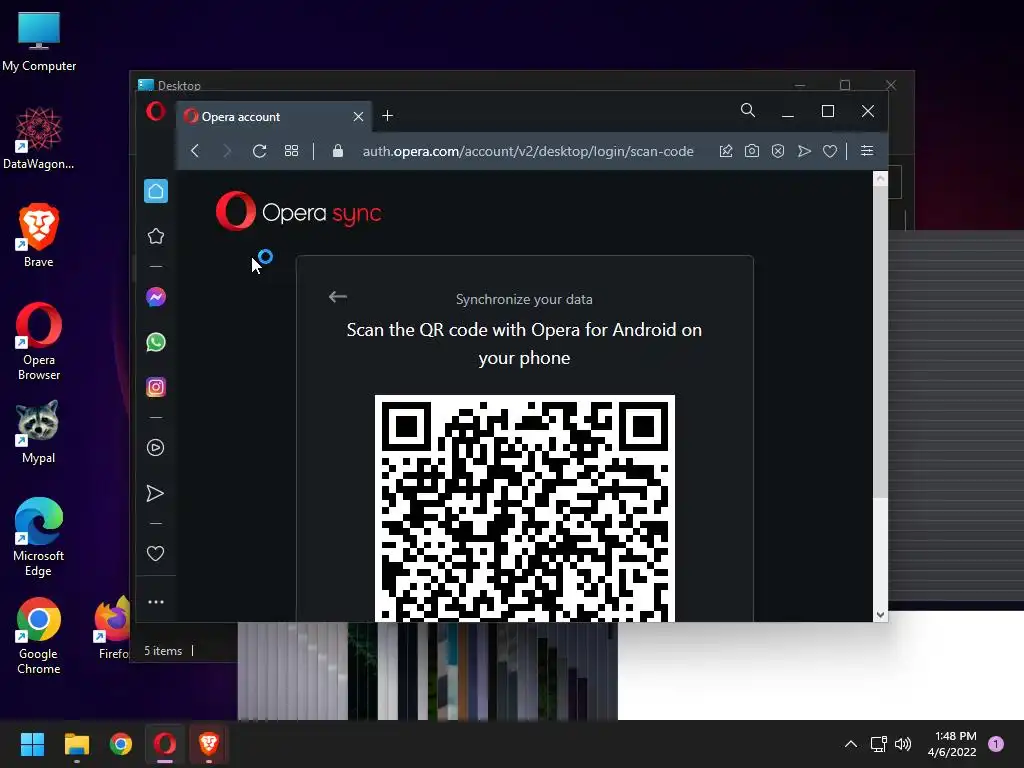This screenshot has width=1024, height=768.
Task: Open network status tray icon
Action: pyautogui.click(x=878, y=744)
